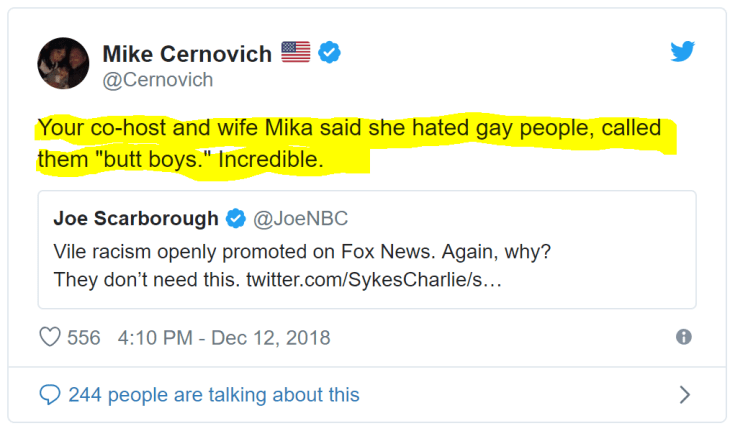Click the tweet info icon
The image size is (735, 431).
tap(684, 337)
